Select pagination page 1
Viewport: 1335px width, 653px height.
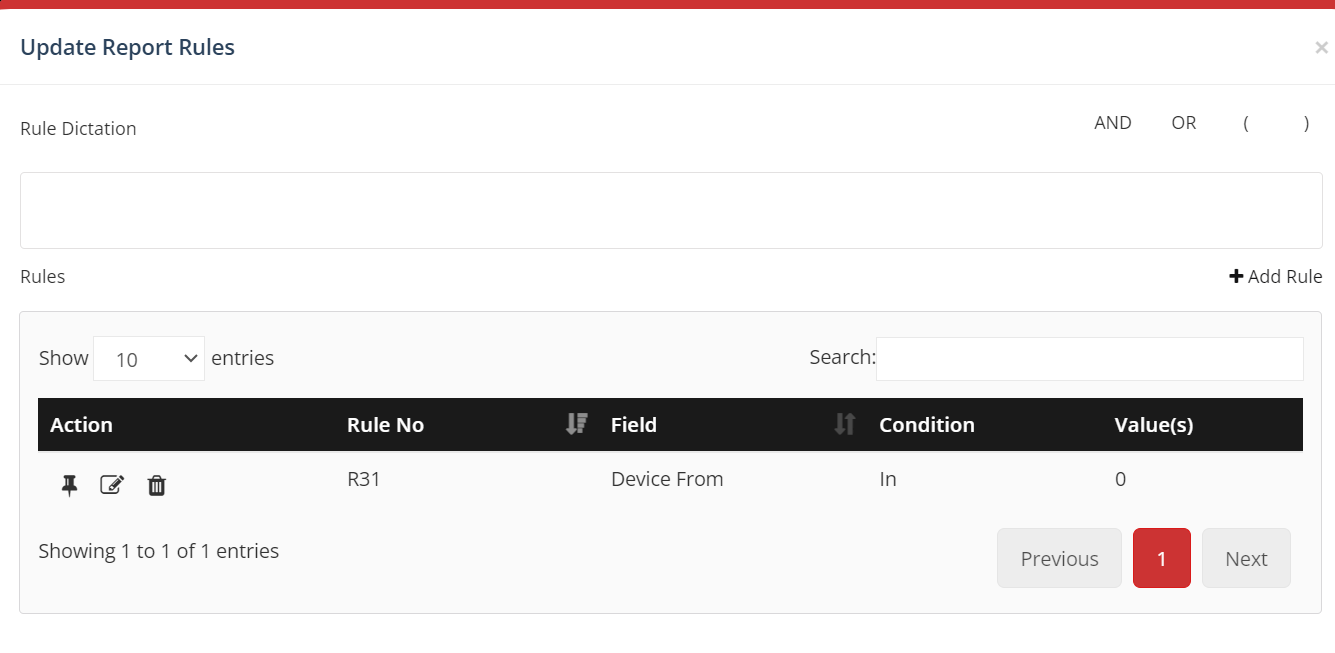click(1161, 558)
